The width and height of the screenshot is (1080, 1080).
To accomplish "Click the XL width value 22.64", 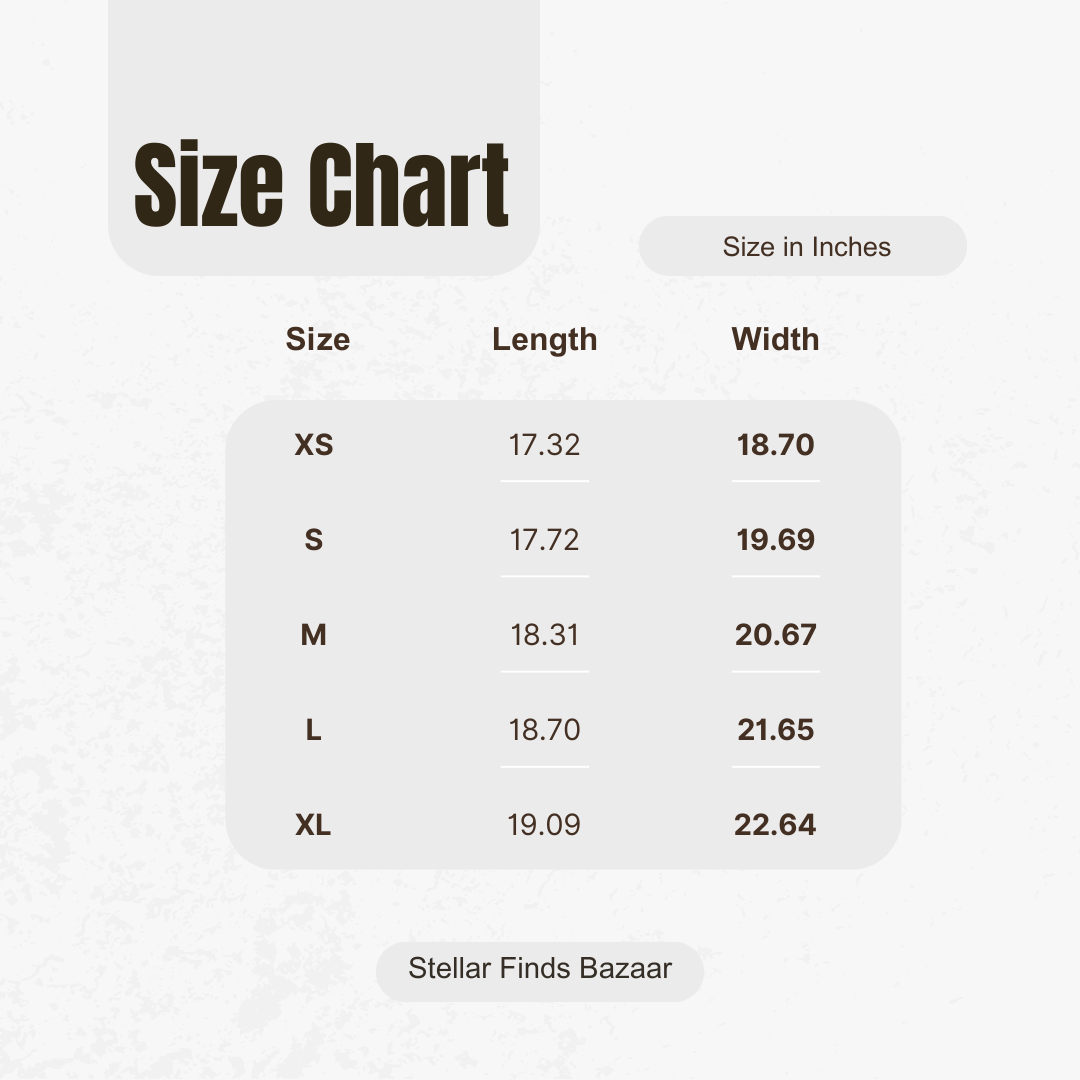I will coord(776,825).
